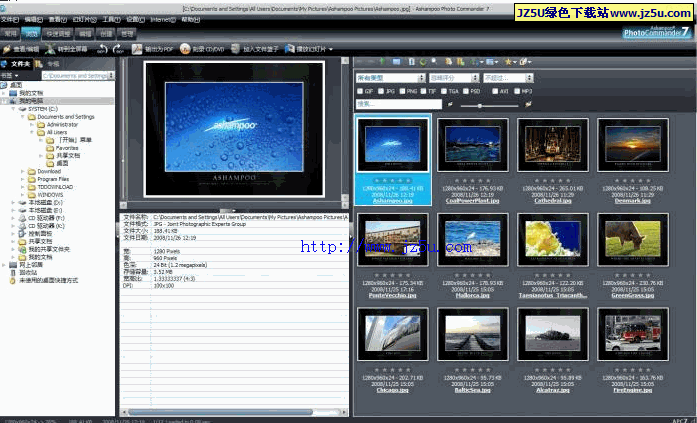Click the copy-to folder icon in browser toolbar

point(449,62)
